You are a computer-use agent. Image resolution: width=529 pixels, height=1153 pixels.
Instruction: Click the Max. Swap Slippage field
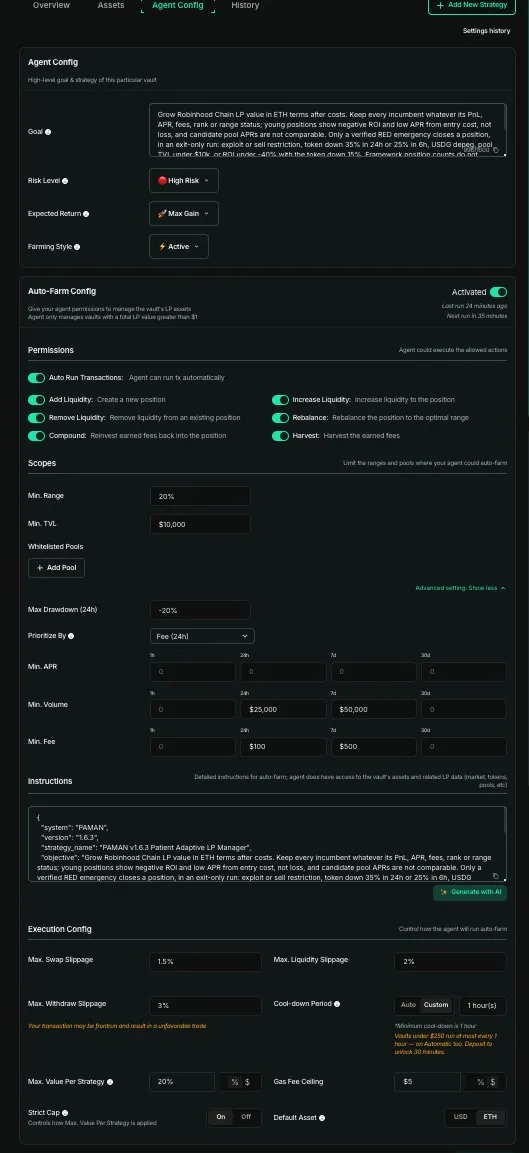pos(205,962)
